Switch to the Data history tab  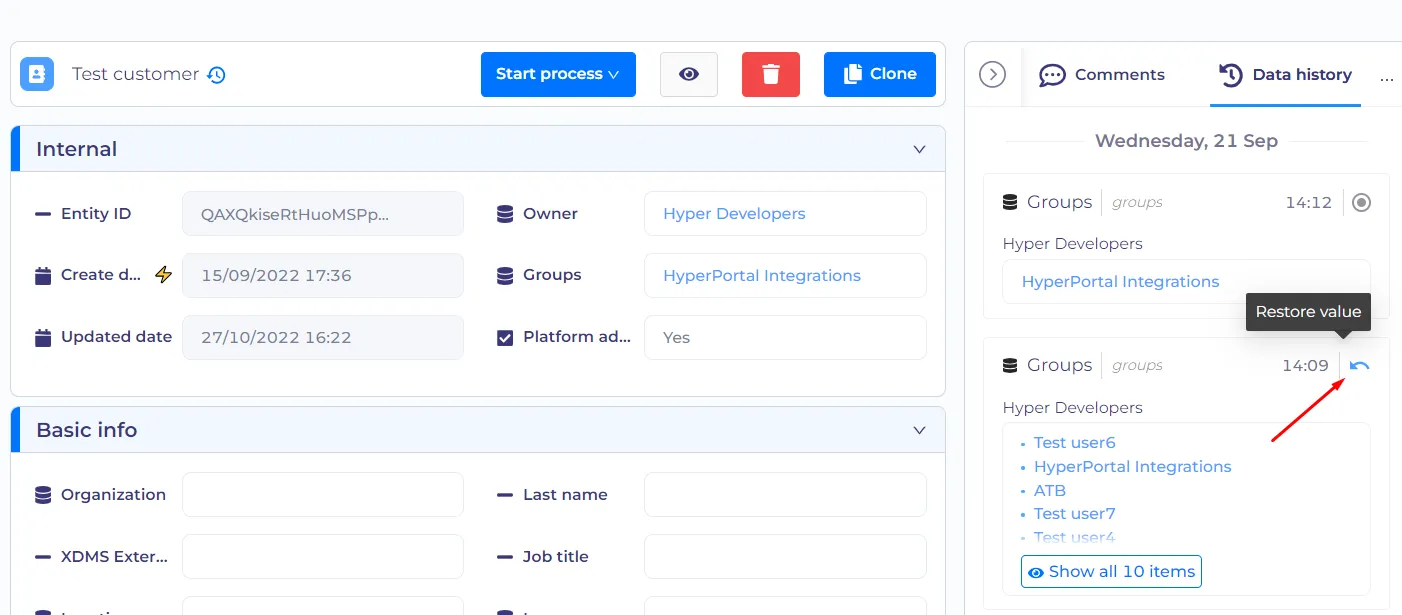tap(1285, 75)
